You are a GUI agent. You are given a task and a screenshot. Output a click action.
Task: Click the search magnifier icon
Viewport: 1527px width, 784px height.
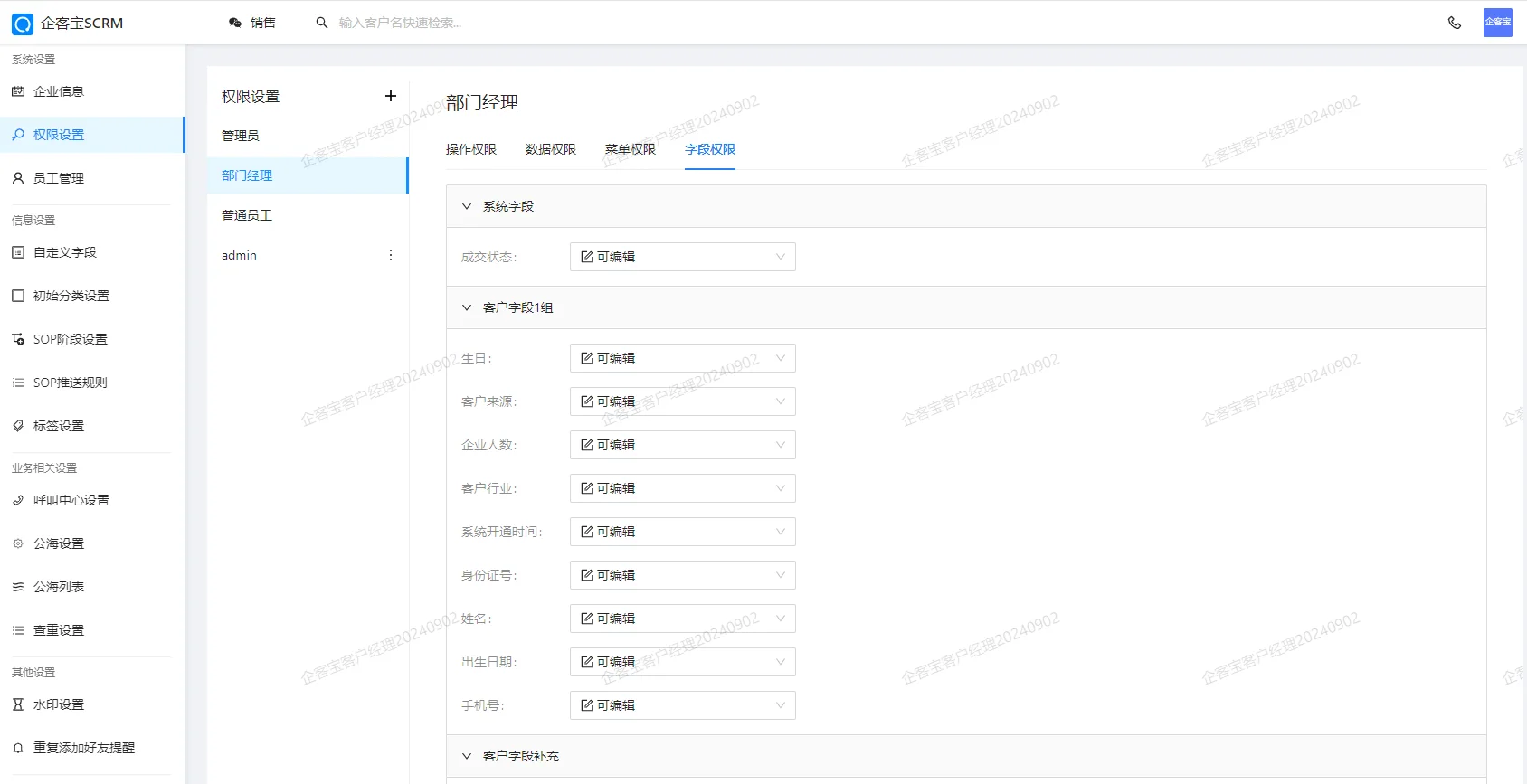(321, 23)
